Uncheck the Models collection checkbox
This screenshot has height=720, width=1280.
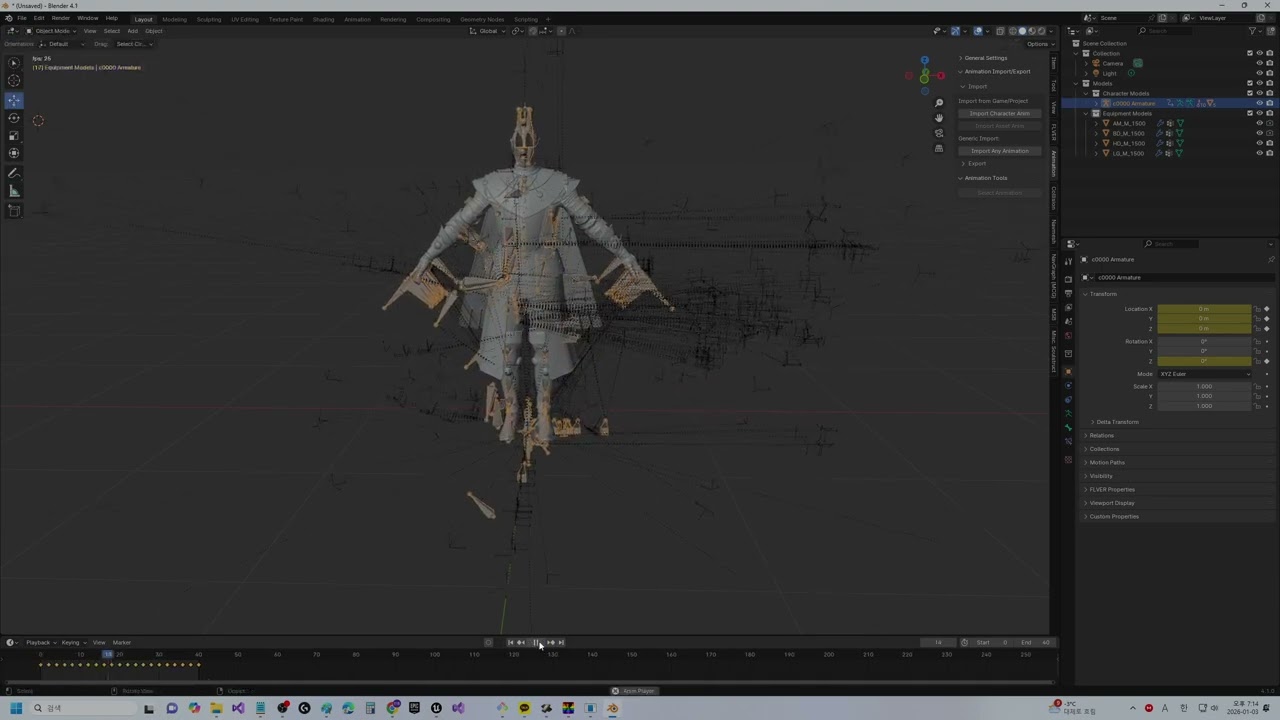click(1249, 83)
